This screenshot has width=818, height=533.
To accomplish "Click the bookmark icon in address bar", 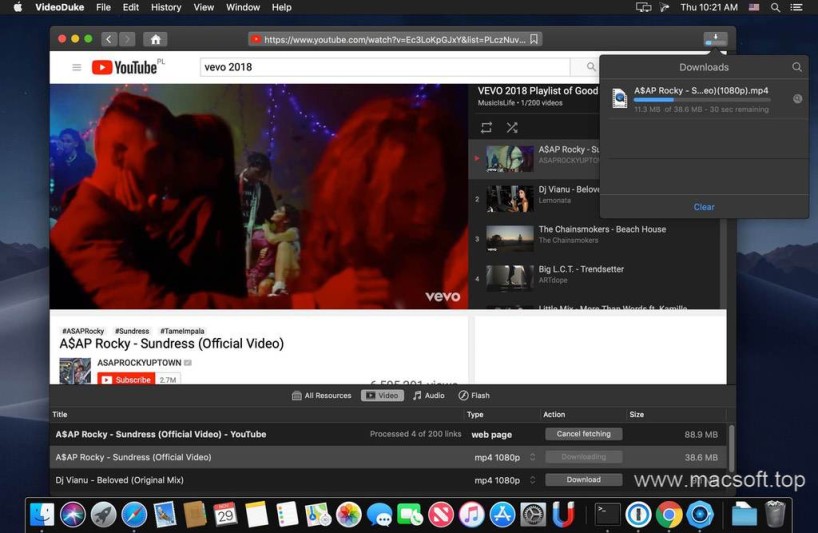I will 535,40.
